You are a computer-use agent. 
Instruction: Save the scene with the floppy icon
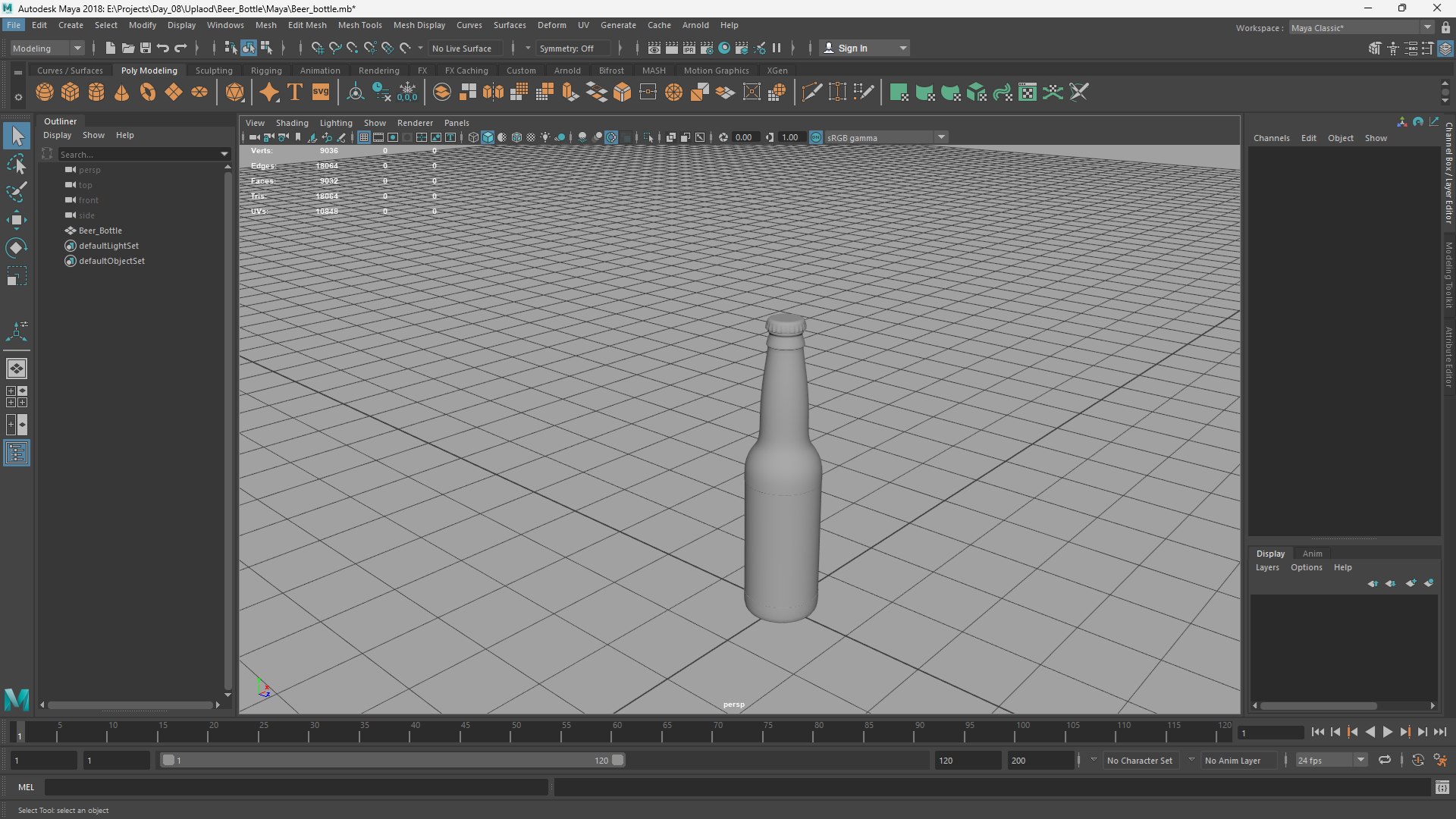pos(146,48)
